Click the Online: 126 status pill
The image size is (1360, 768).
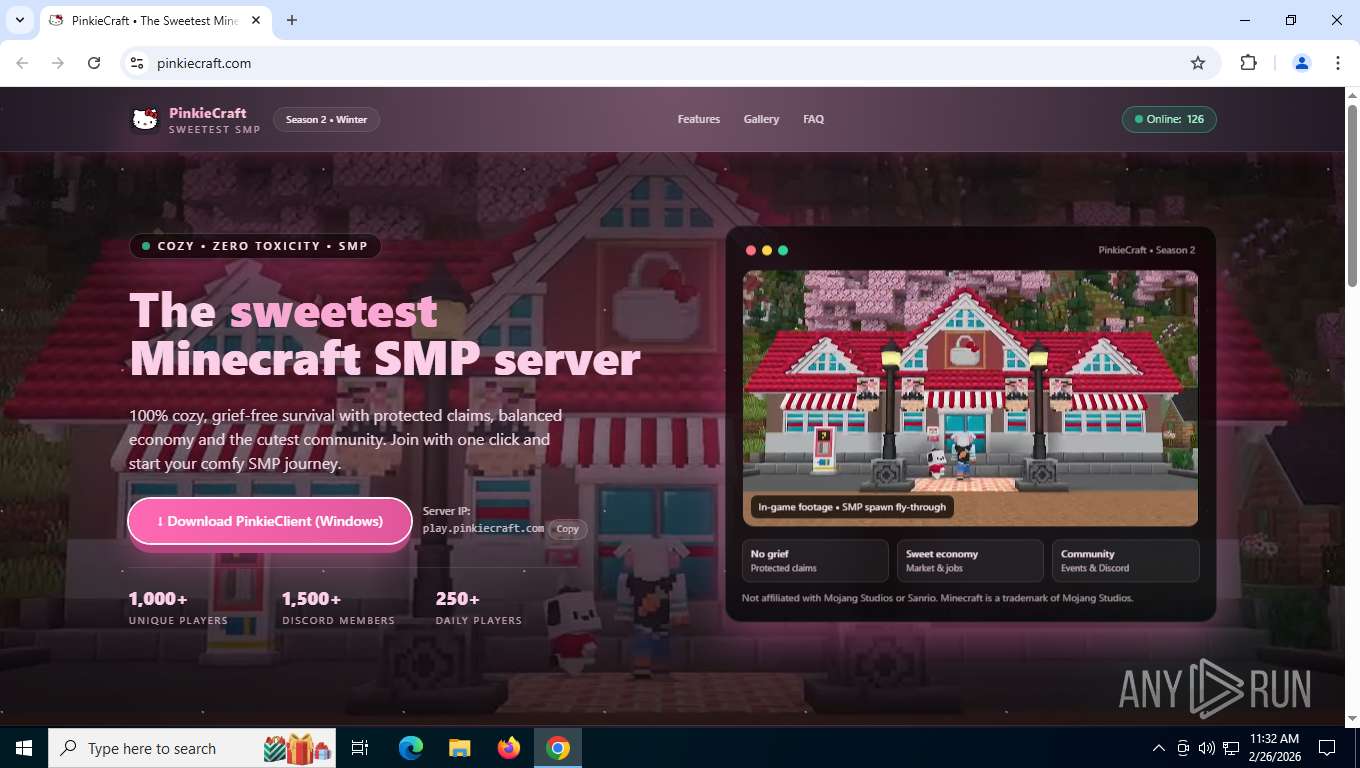point(1169,119)
